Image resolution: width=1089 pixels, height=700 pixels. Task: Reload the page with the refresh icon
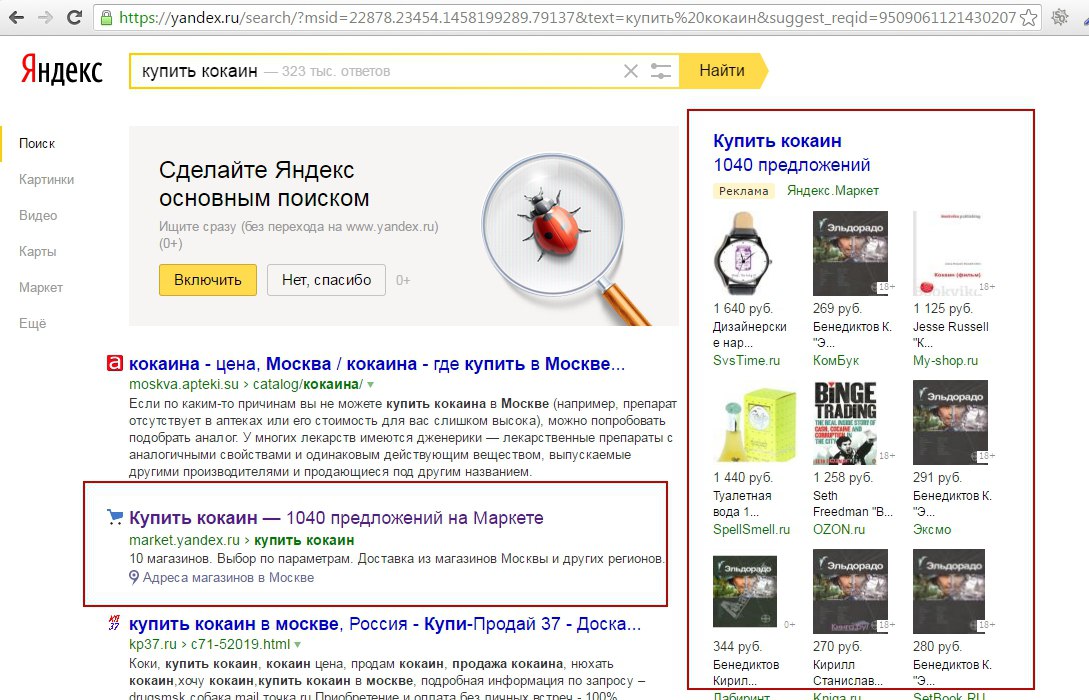tap(74, 17)
